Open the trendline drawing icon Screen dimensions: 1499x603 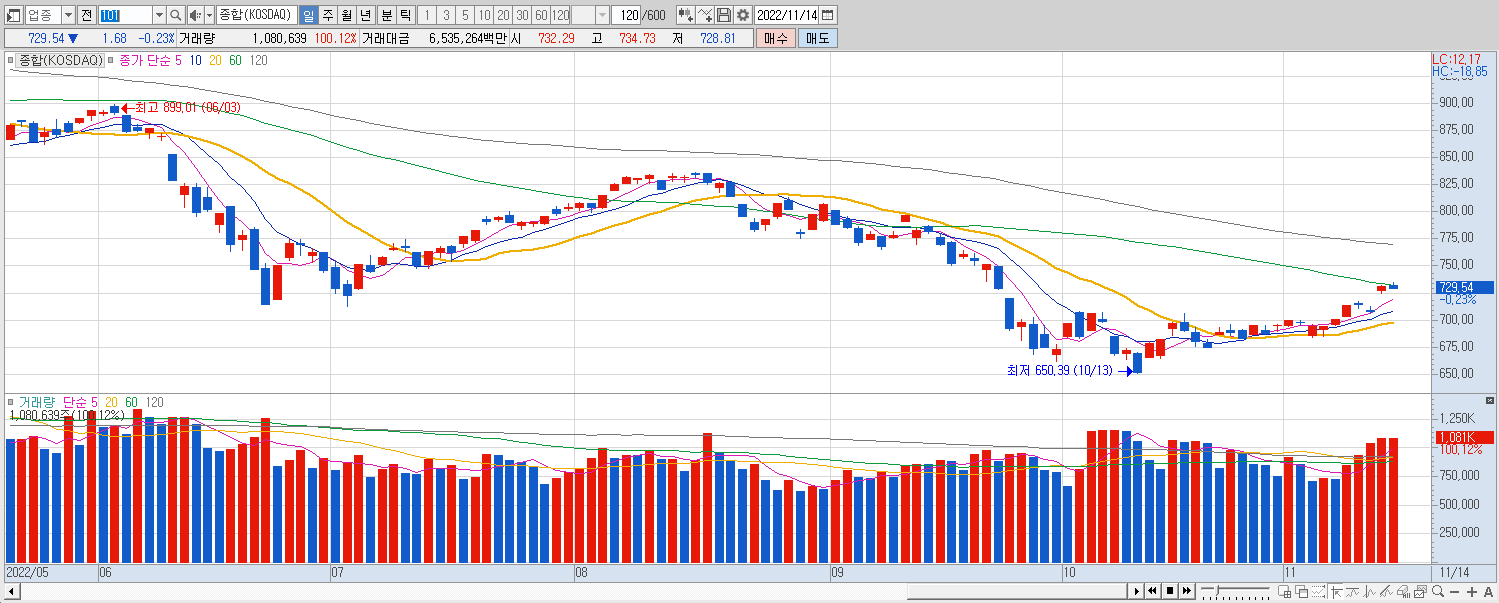(1386, 592)
